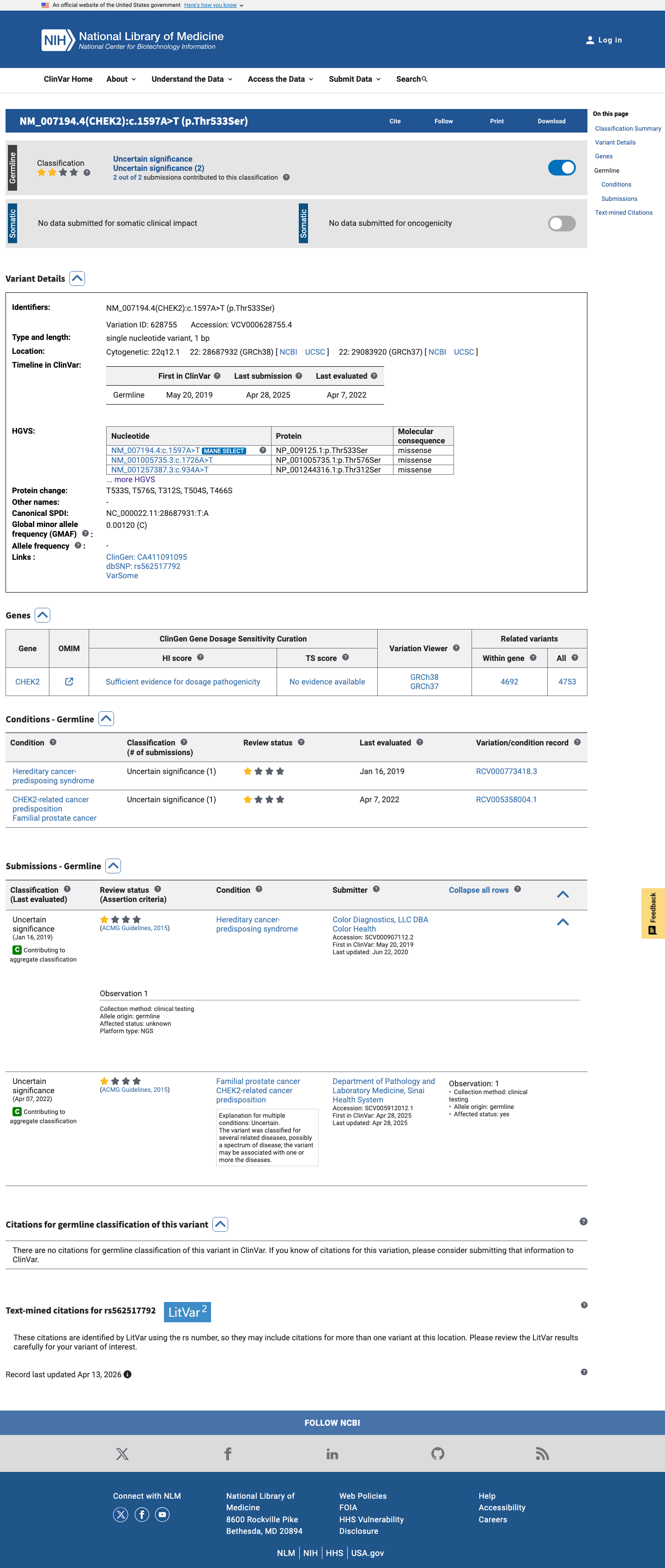Open the Access the Data dropdown
This screenshot has height=1568, width=665.
tap(280, 79)
